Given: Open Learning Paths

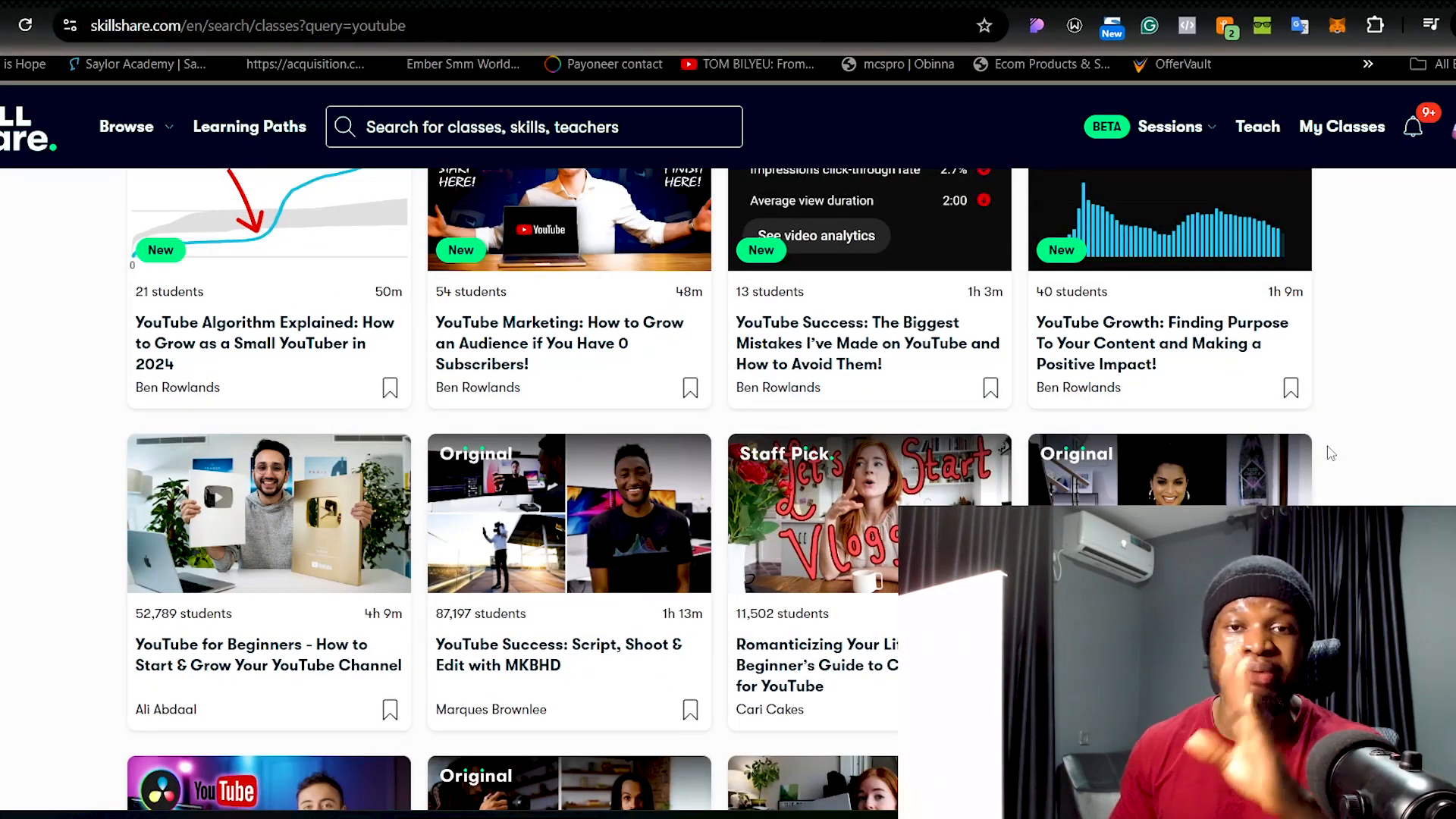Looking at the screenshot, I should click(249, 127).
